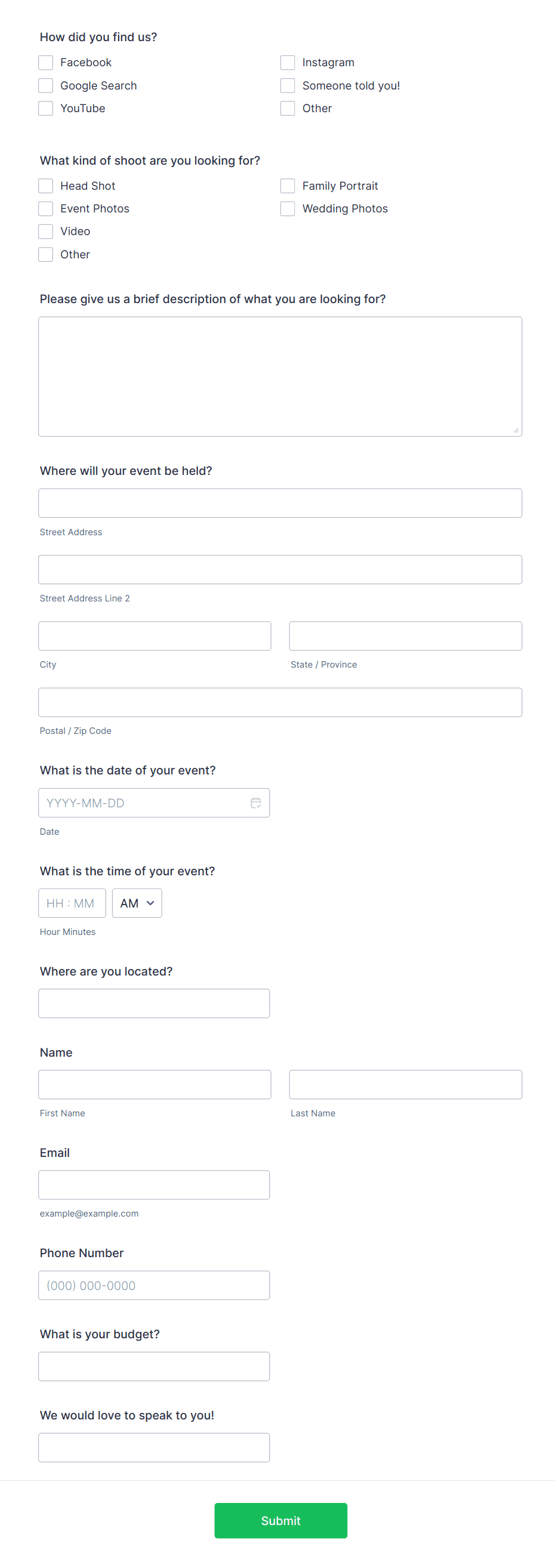Viewport: 555px width, 1568px height.
Task: Click the City input field
Action: click(154, 635)
